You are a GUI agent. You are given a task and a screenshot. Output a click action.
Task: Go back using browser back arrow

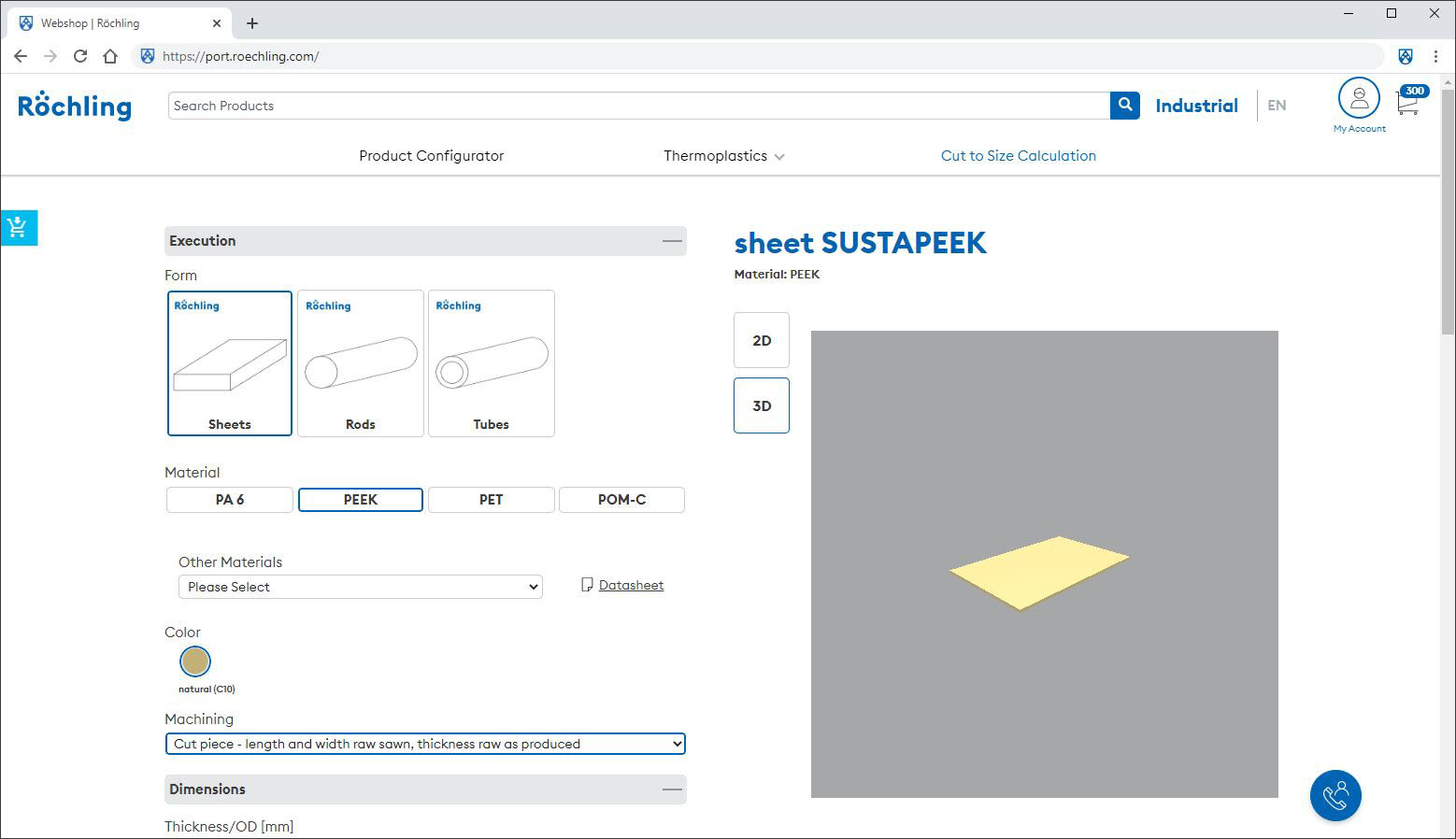pyautogui.click(x=21, y=56)
